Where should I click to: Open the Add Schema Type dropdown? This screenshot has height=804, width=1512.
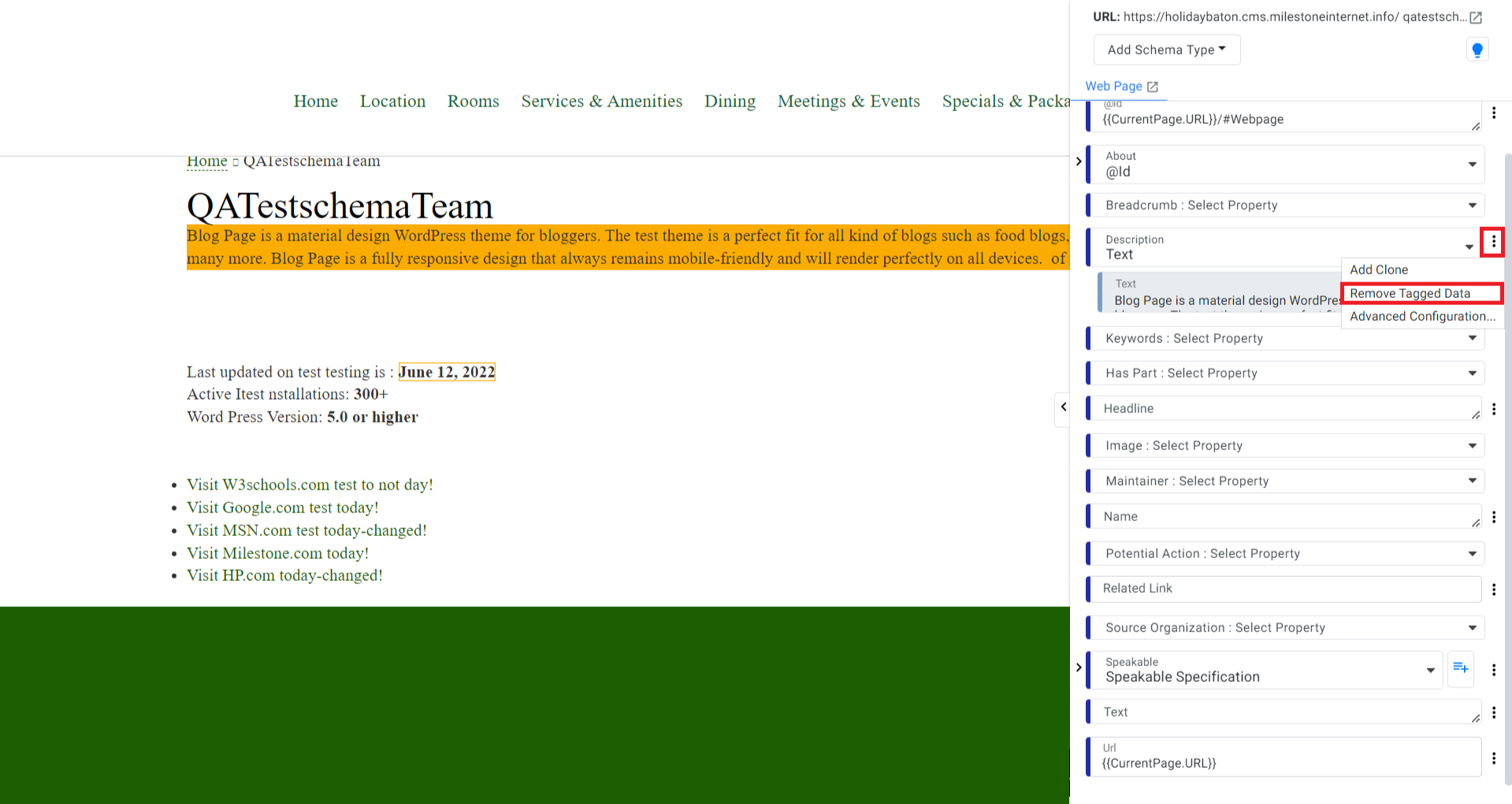pyautogui.click(x=1167, y=50)
